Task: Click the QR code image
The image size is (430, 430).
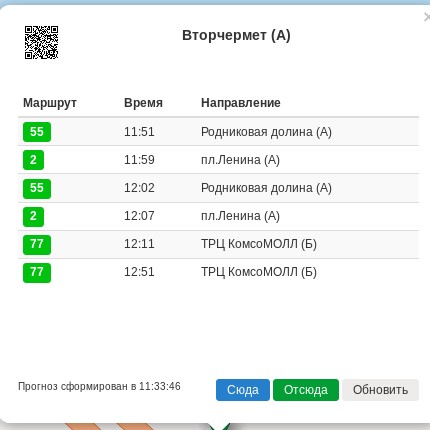Action: (x=41, y=42)
